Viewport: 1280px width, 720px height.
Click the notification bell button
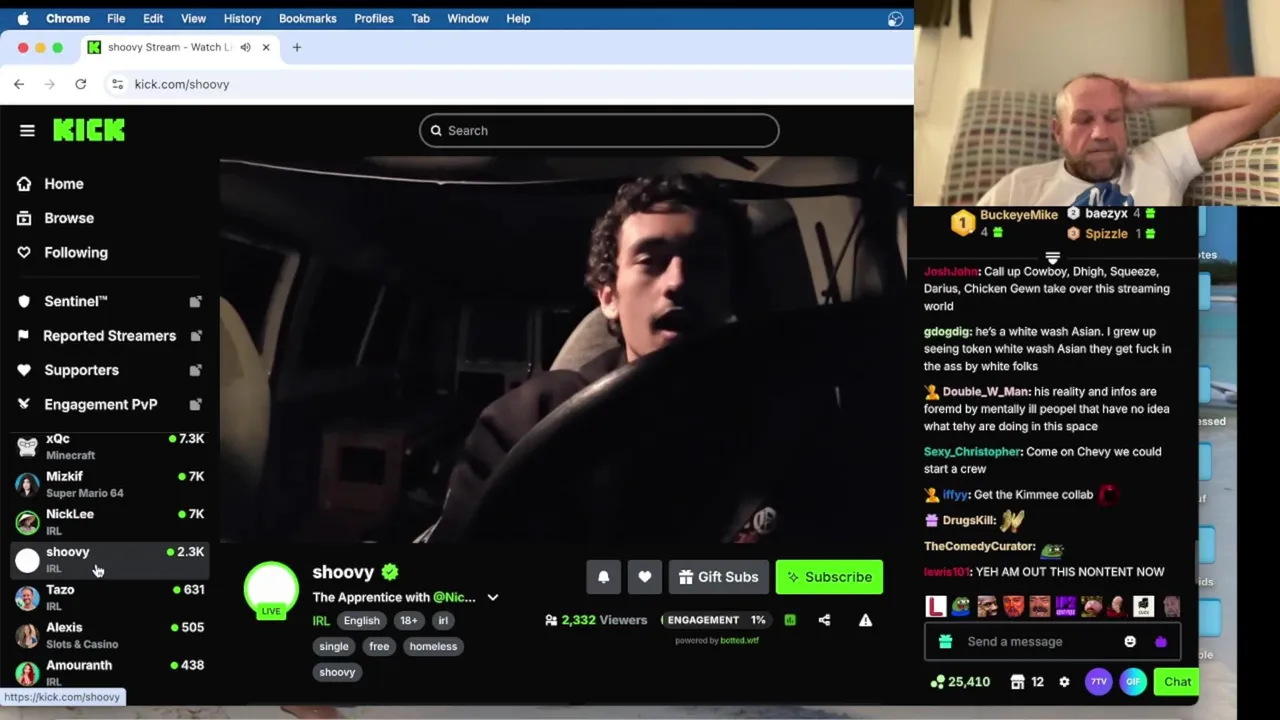click(603, 577)
